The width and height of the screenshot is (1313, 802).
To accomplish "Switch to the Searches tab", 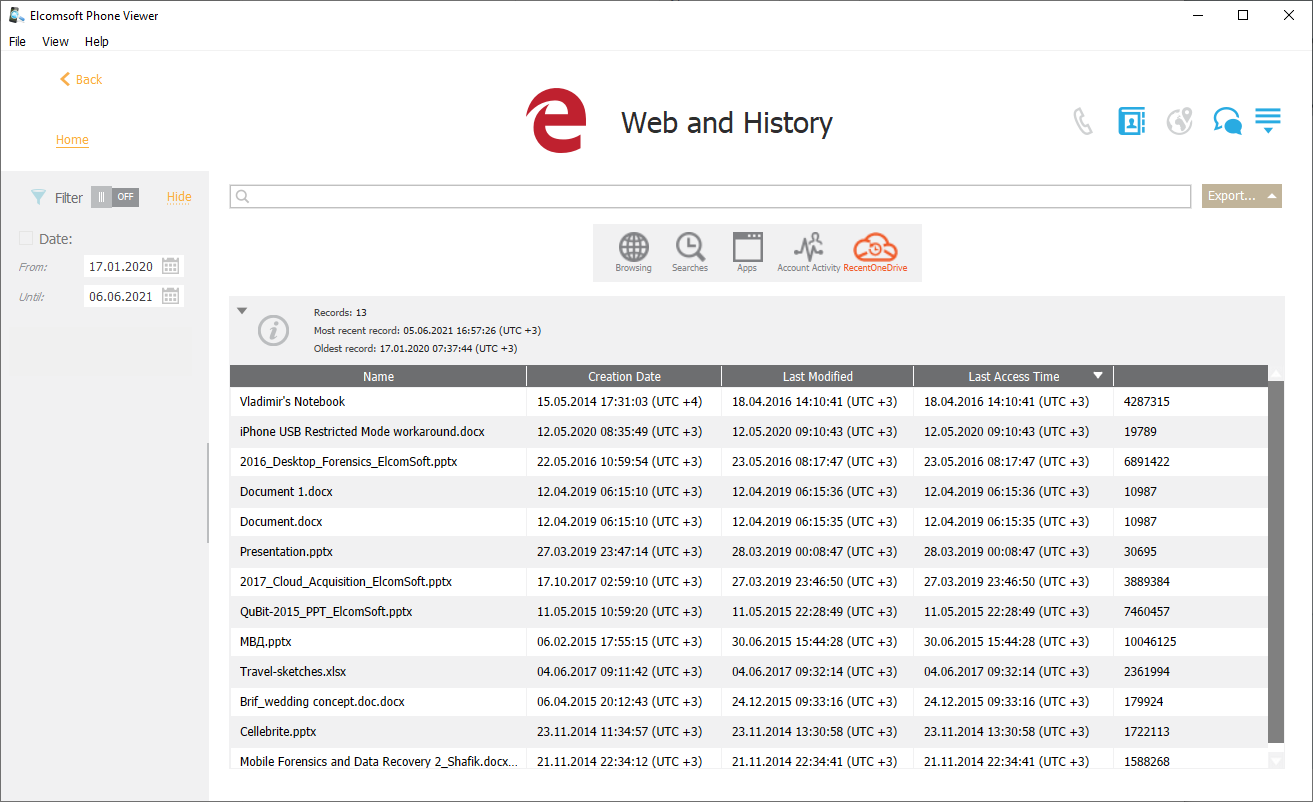I will (690, 252).
